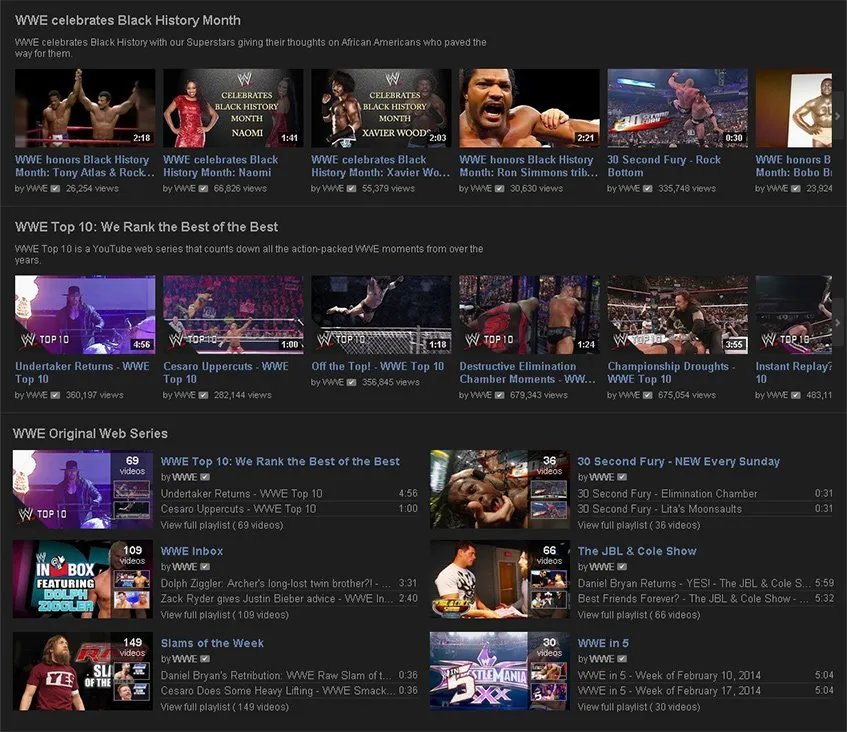
Task: Play the 30 Second Fury Rock Bottom thumbnail
Action: [677, 108]
